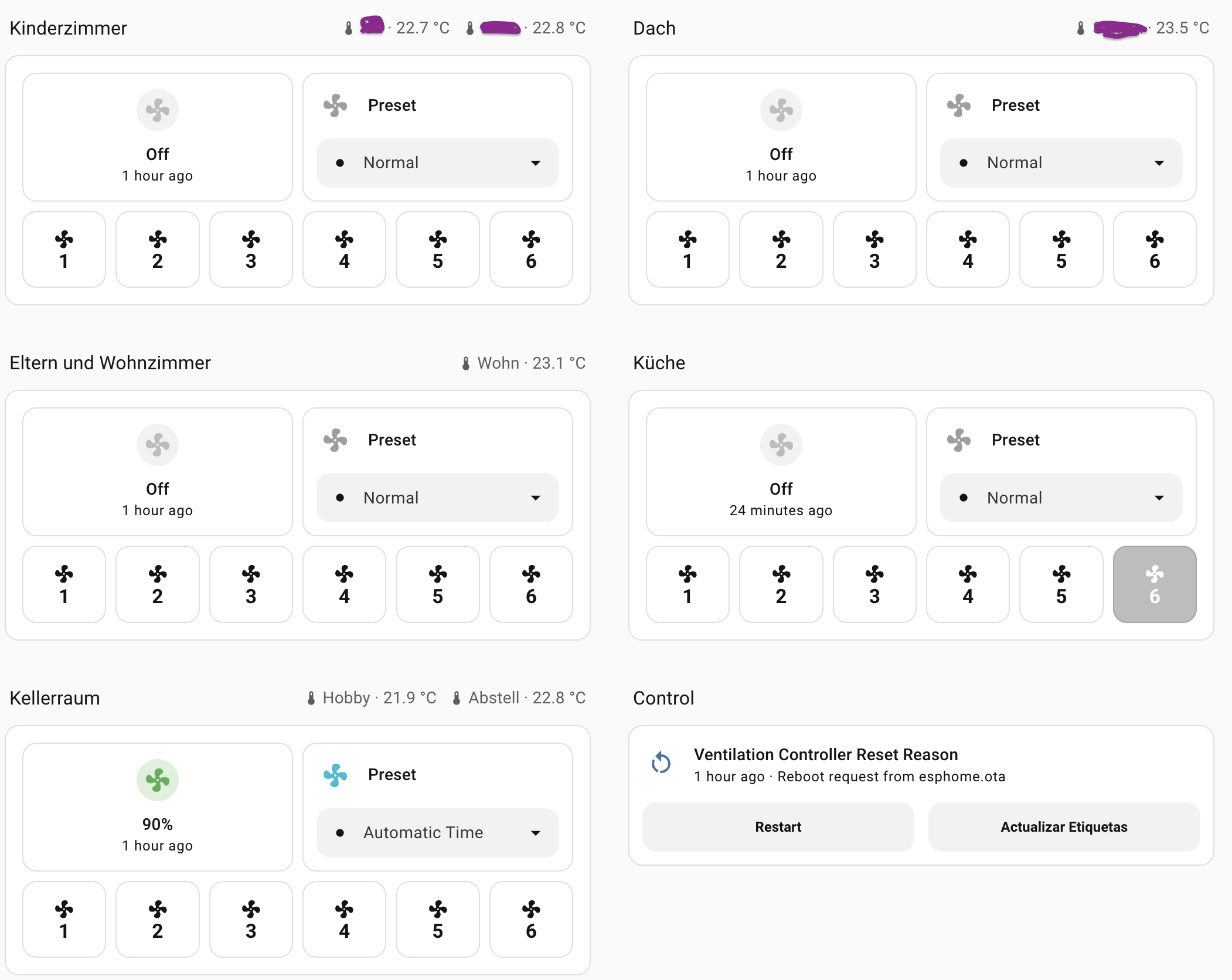The height and width of the screenshot is (980, 1232).
Task: Set Kinderzimmer fan to speed 3
Action: pyautogui.click(x=251, y=250)
